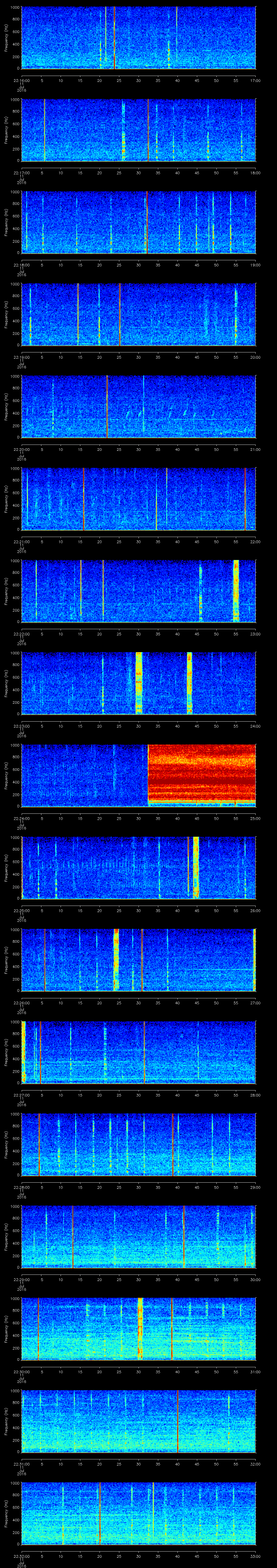Open the spectrogram panel starting at 22:22:00
Image resolution: width=277 pixels, height=1568 pixels.
click(x=138, y=591)
